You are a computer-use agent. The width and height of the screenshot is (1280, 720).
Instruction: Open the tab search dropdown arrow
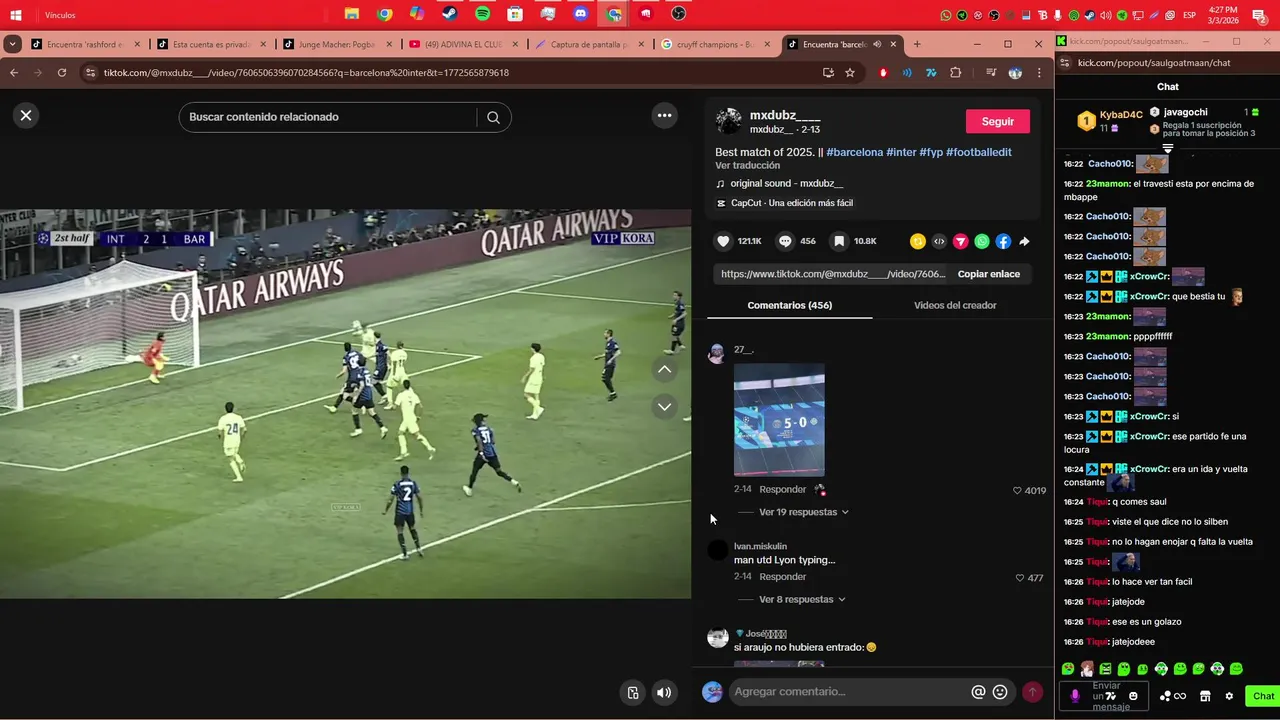click(x=12, y=44)
